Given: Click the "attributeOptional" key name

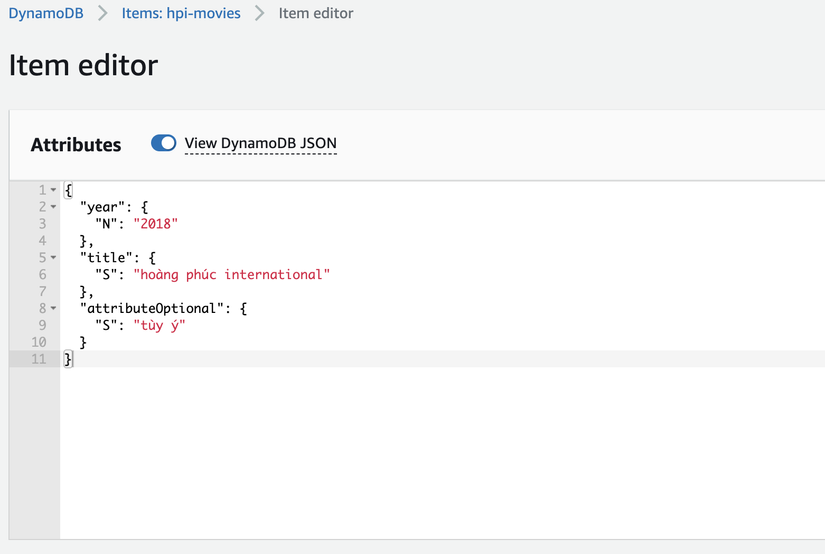Looking at the screenshot, I should point(150,308).
